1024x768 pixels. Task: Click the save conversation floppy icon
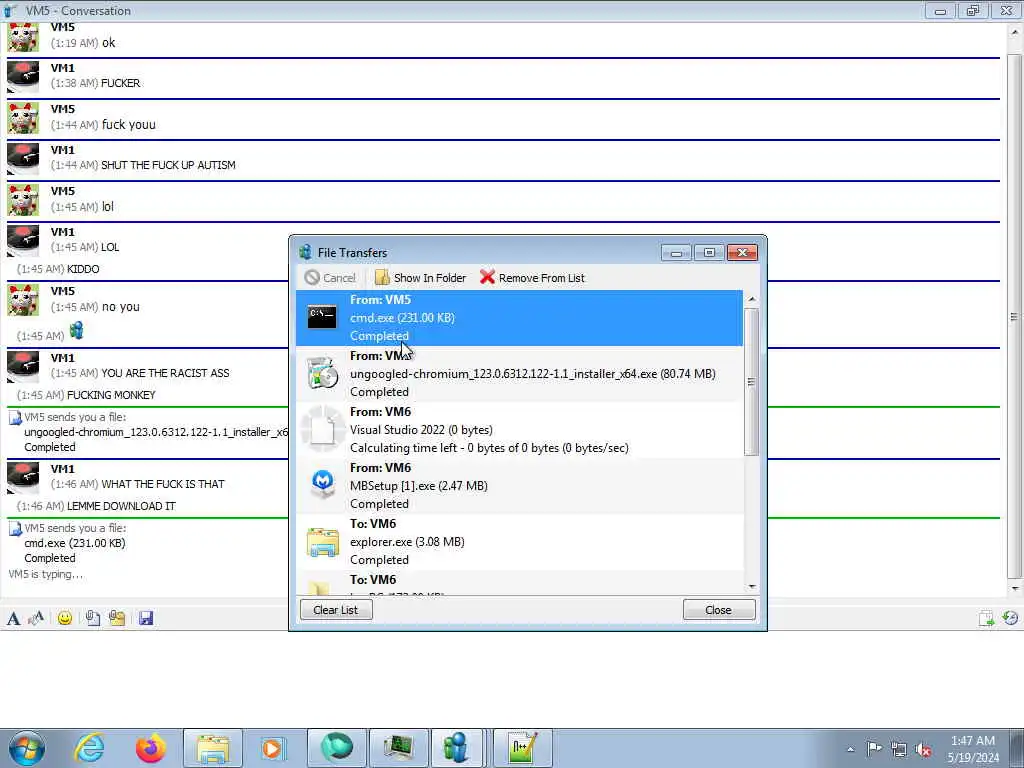[x=146, y=618]
